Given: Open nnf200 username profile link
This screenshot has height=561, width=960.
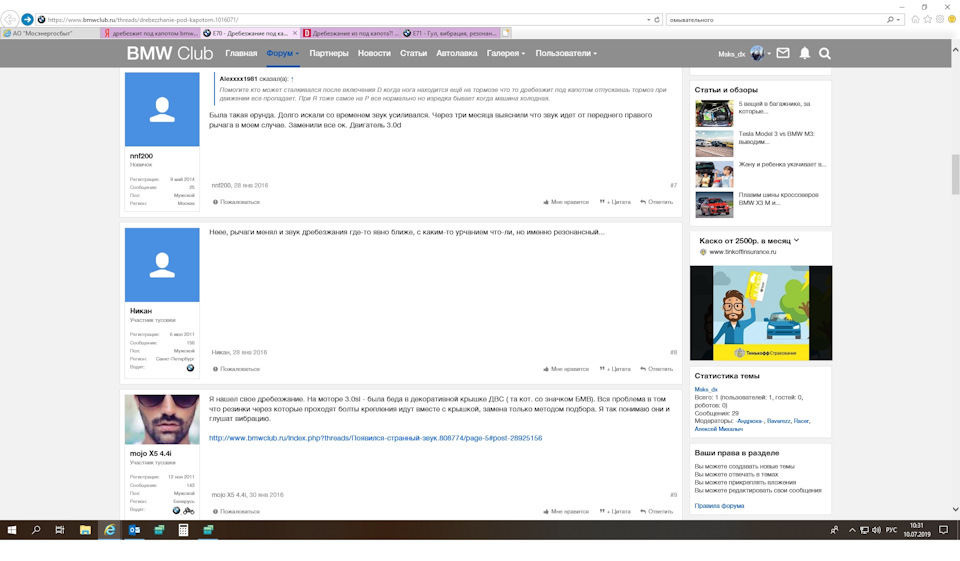Looking at the screenshot, I should (141, 156).
